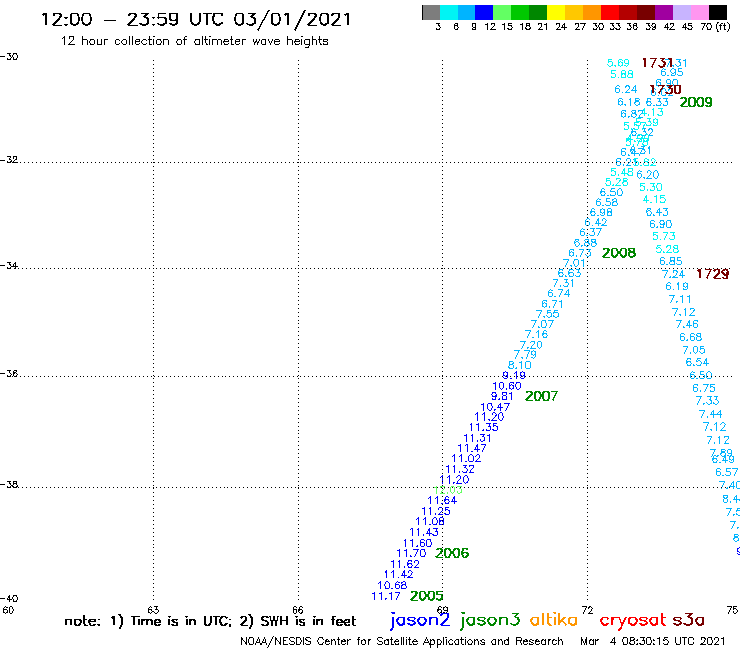Select the wave height value 6.68
This screenshot has height=650, width=740.
[690, 337]
